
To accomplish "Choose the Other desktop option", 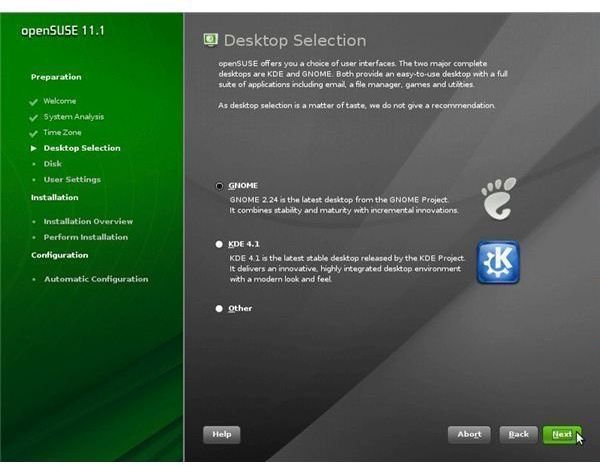I will [x=219, y=308].
